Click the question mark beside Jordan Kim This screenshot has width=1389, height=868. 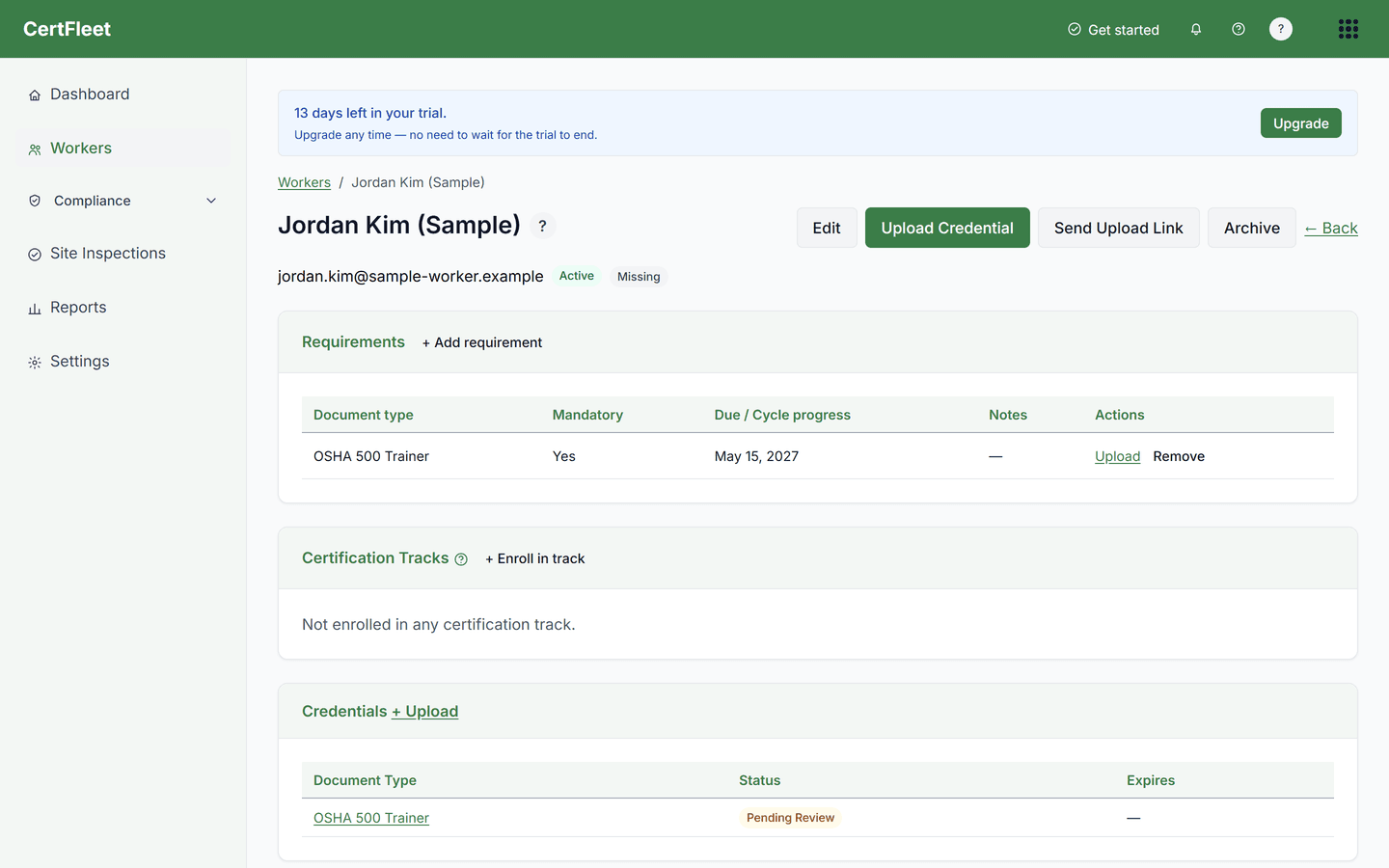543,226
